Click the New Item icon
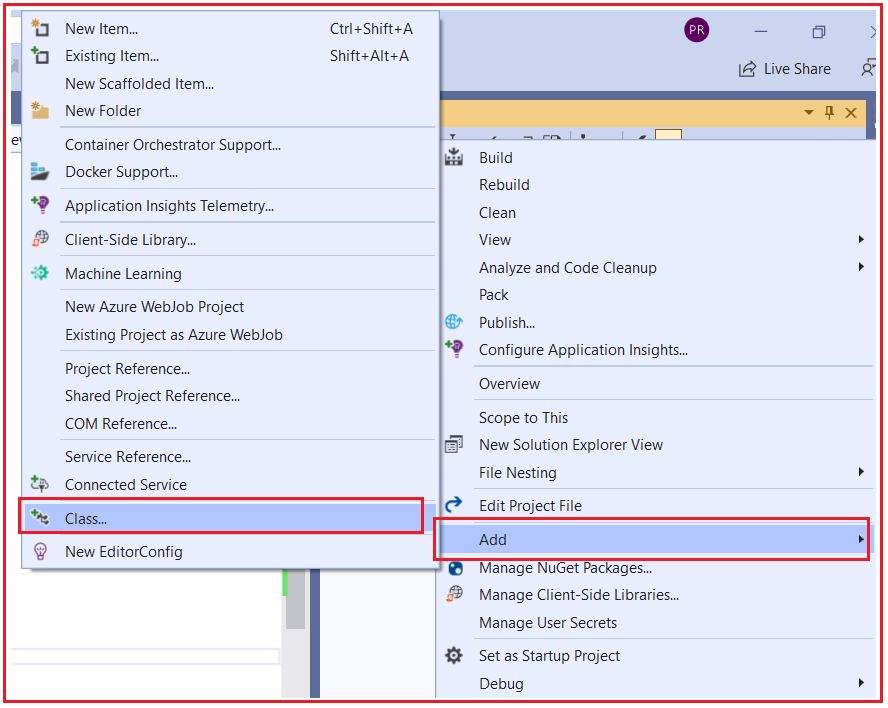This screenshot has height=708, width=888. pos(40,29)
